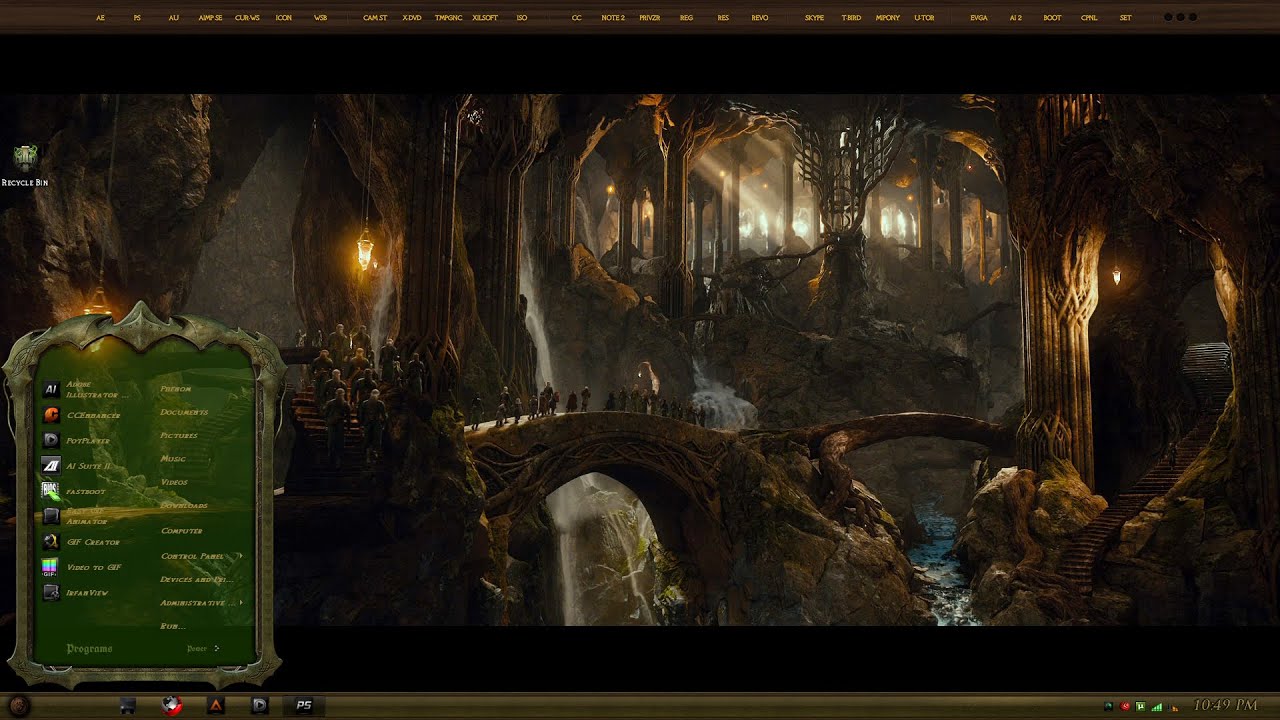Open GIF Creator in the start menu
The width and height of the screenshot is (1280, 720).
tap(81, 542)
